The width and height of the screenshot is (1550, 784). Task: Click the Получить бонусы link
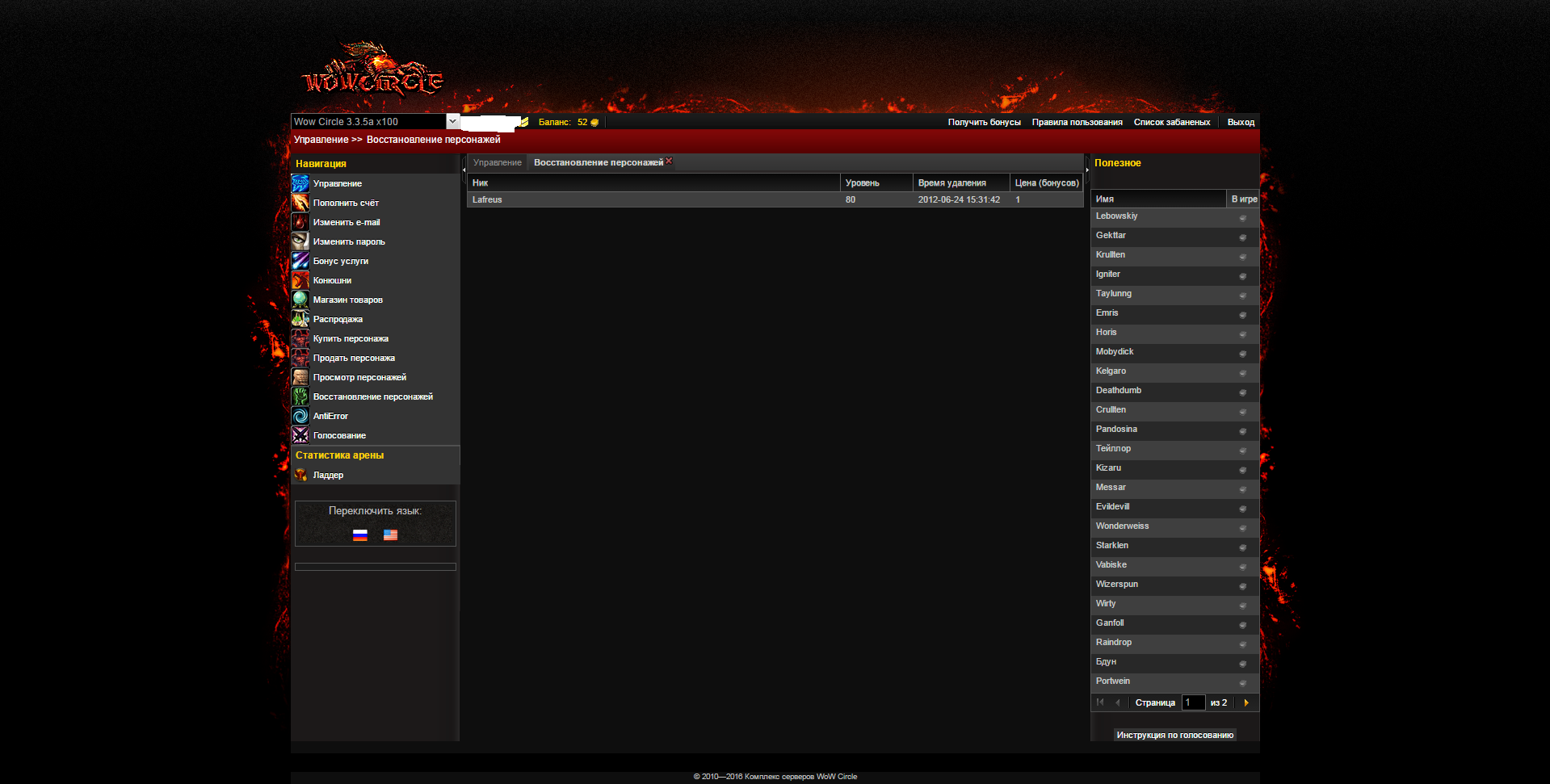click(x=984, y=122)
